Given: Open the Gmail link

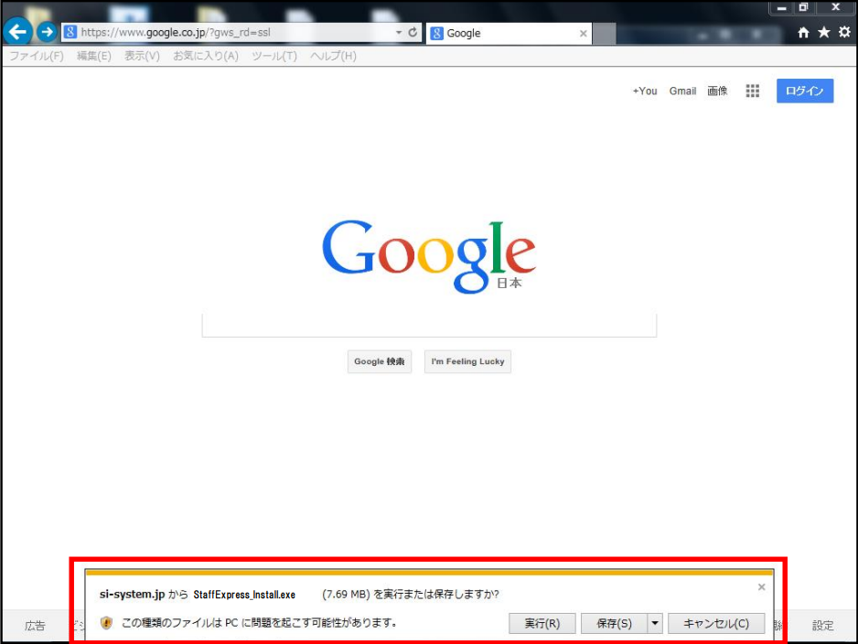Looking at the screenshot, I should click(x=682, y=91).
